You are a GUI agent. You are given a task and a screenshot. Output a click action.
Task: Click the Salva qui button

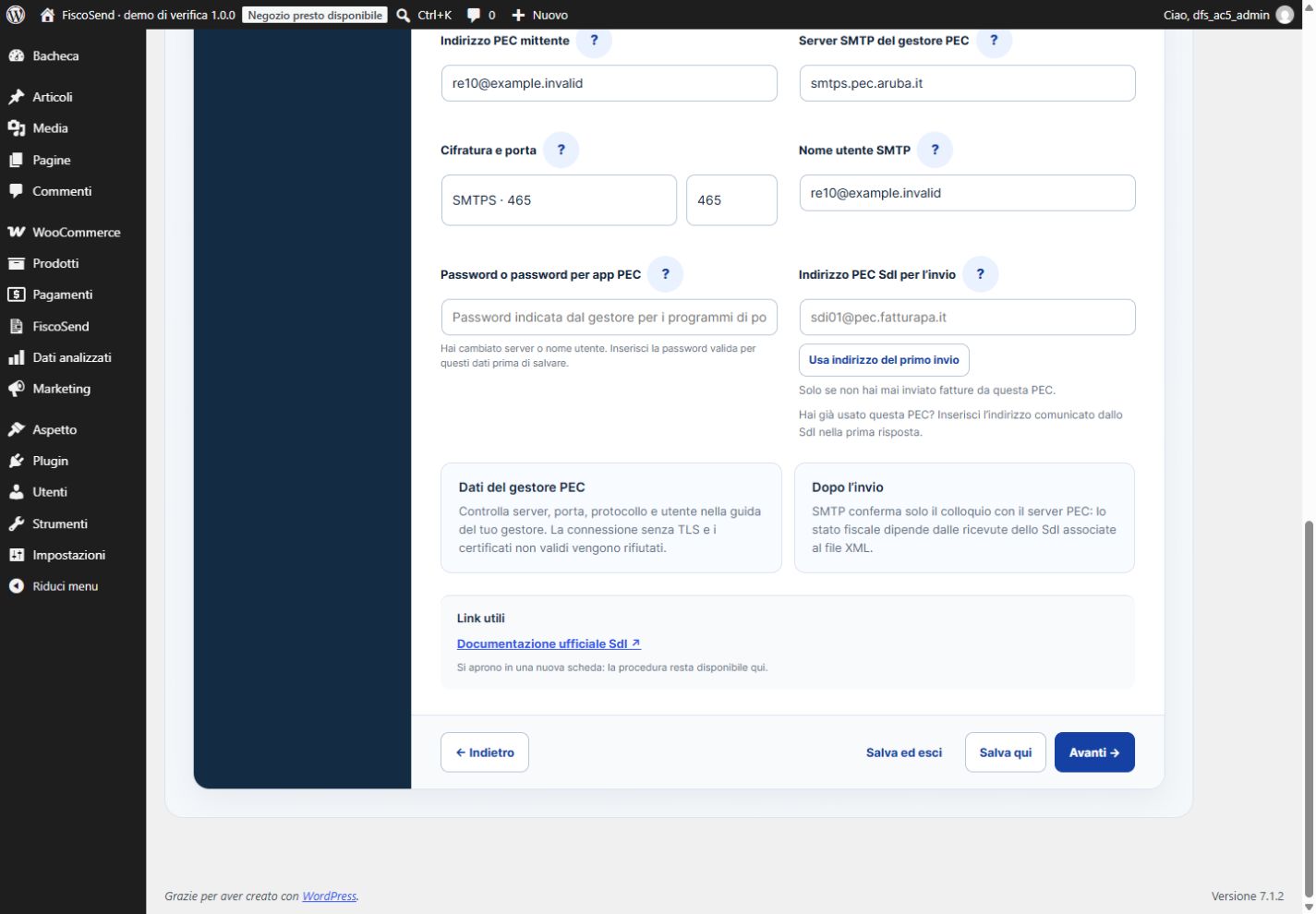pos(1006,752)
